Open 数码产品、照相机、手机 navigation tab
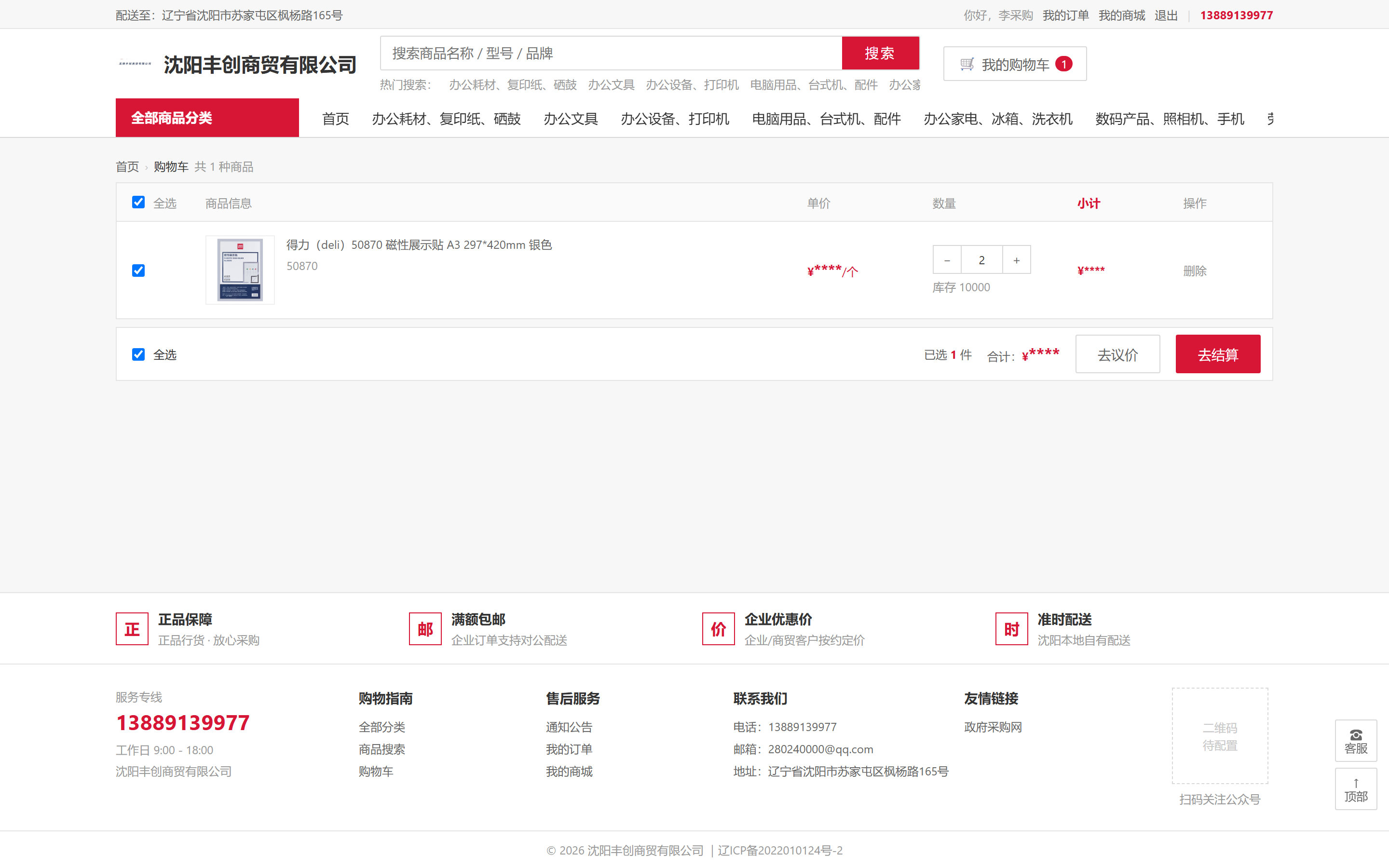The height and width of the screenshot is (868, 1389). coord(1170,119)
